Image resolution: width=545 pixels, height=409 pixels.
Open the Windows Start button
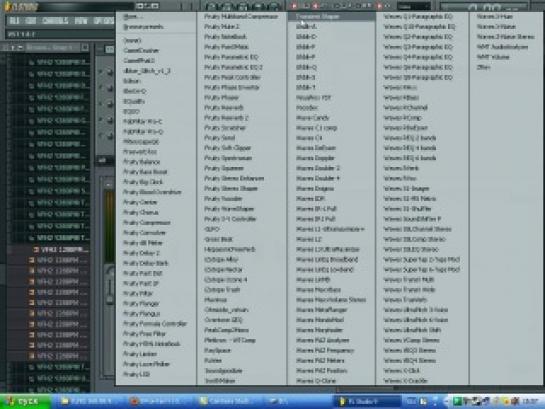coord(24,402)
